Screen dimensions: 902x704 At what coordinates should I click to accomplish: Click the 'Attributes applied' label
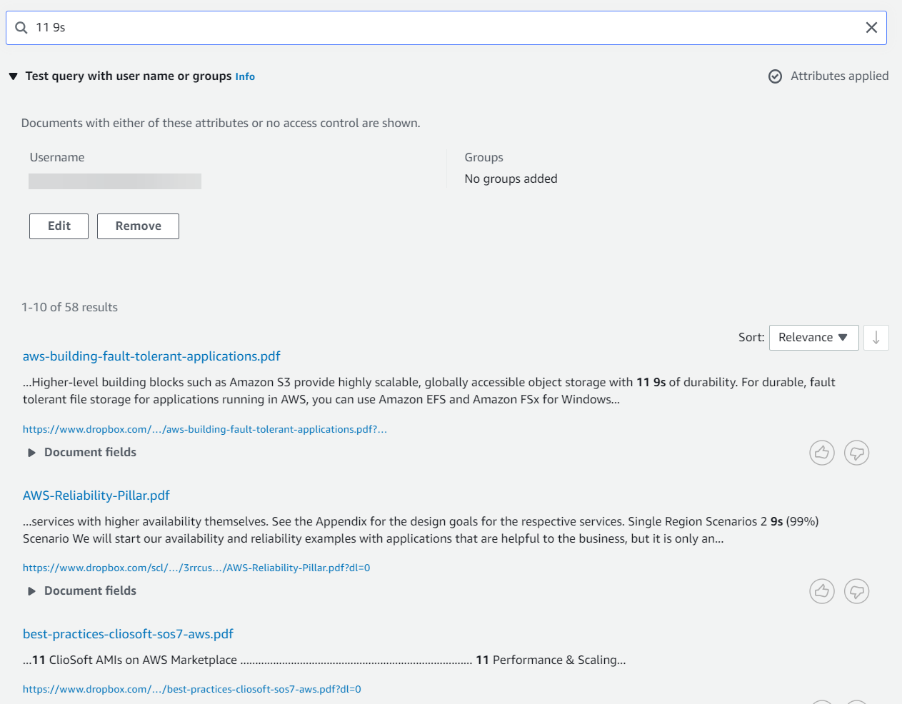click(839, 76)
